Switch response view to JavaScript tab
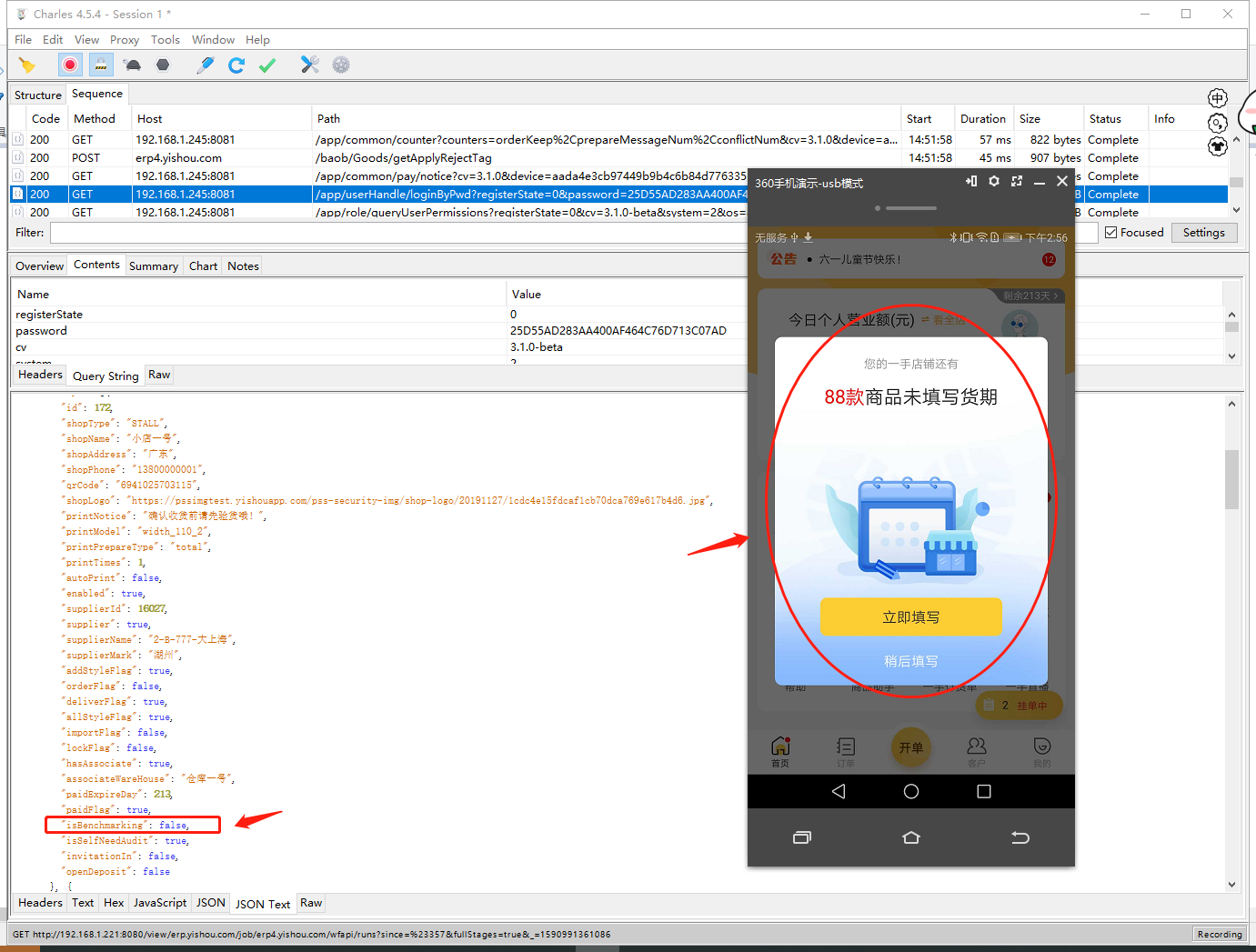 tap(160, 903)
